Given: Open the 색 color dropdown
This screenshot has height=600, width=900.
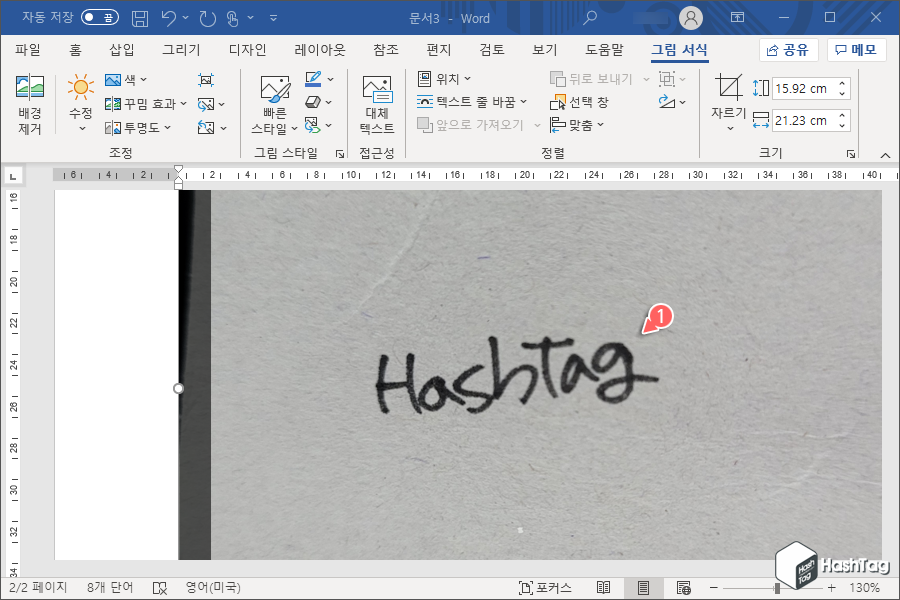Looking at the screenshot, I should coord(126,79).
